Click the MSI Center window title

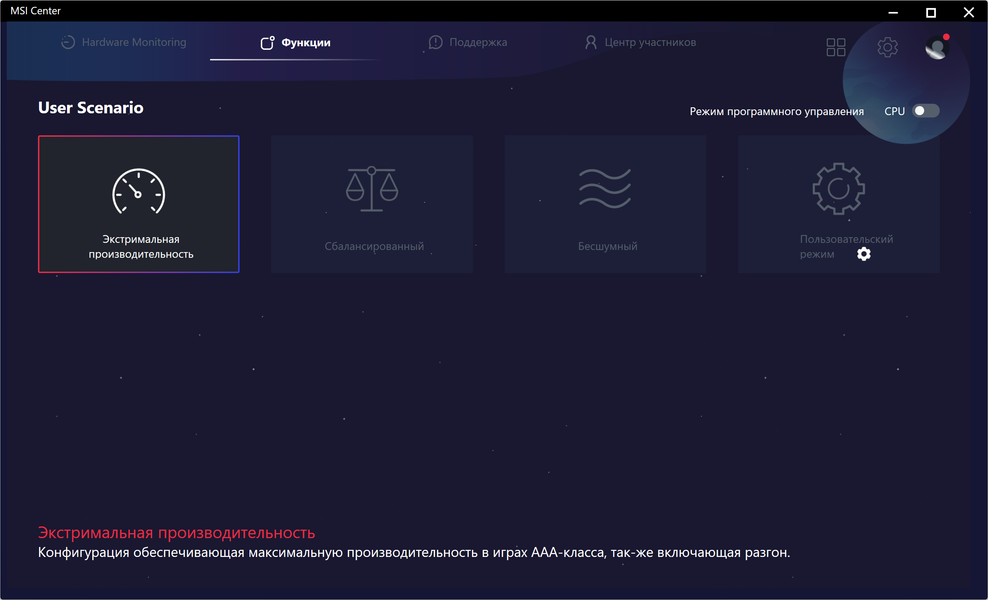point(36,11)
